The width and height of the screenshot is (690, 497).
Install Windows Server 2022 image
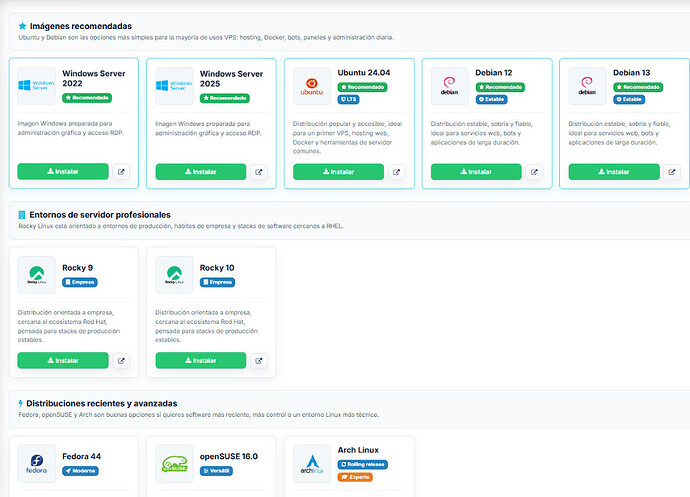[63, 171]
